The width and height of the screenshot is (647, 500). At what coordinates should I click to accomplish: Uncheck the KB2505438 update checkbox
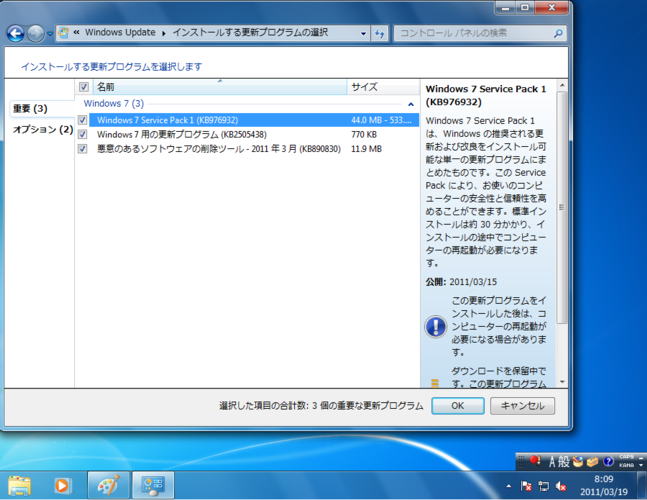83,134
